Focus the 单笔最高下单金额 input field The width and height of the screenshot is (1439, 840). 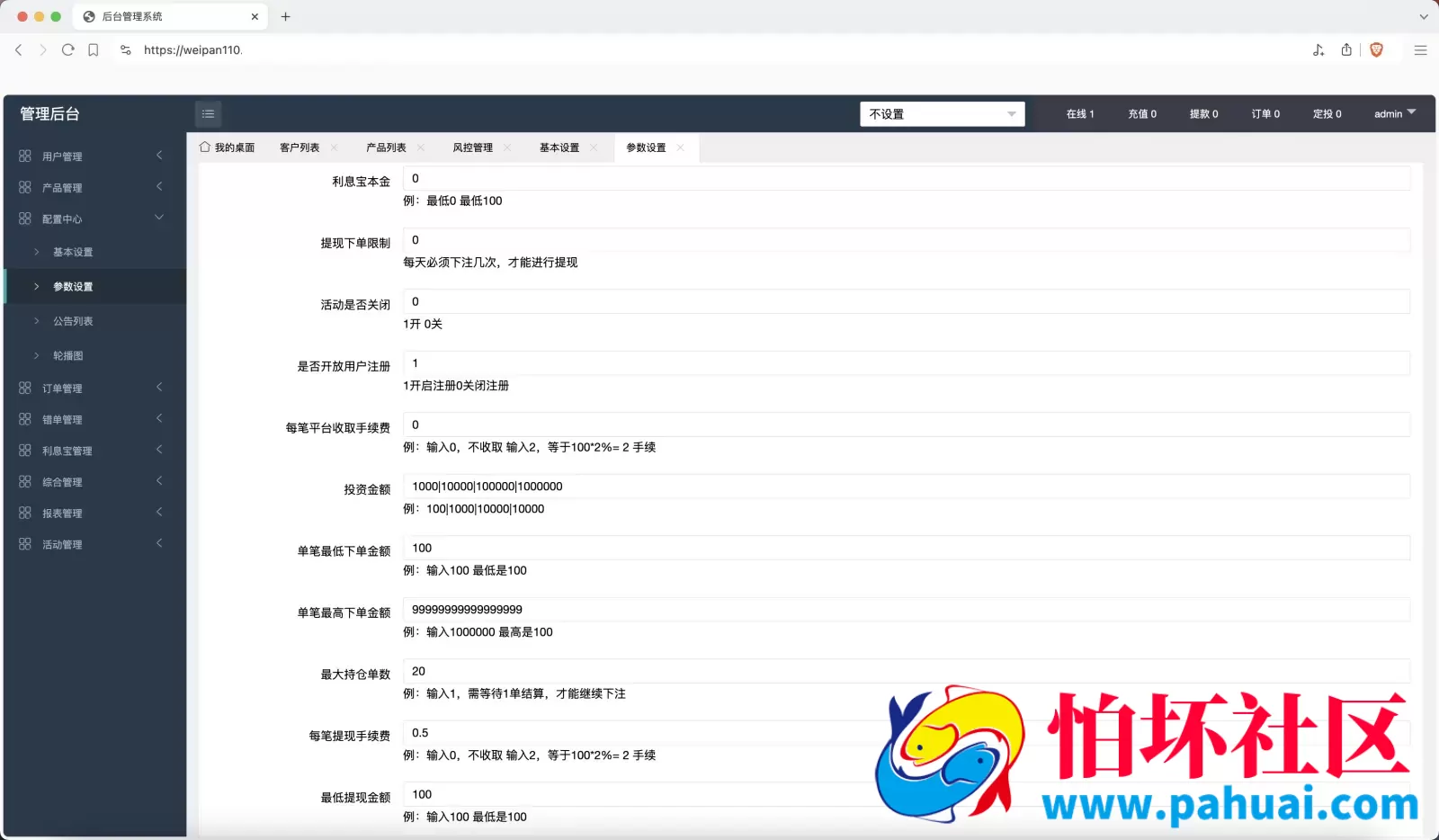(x=907, y=610)
